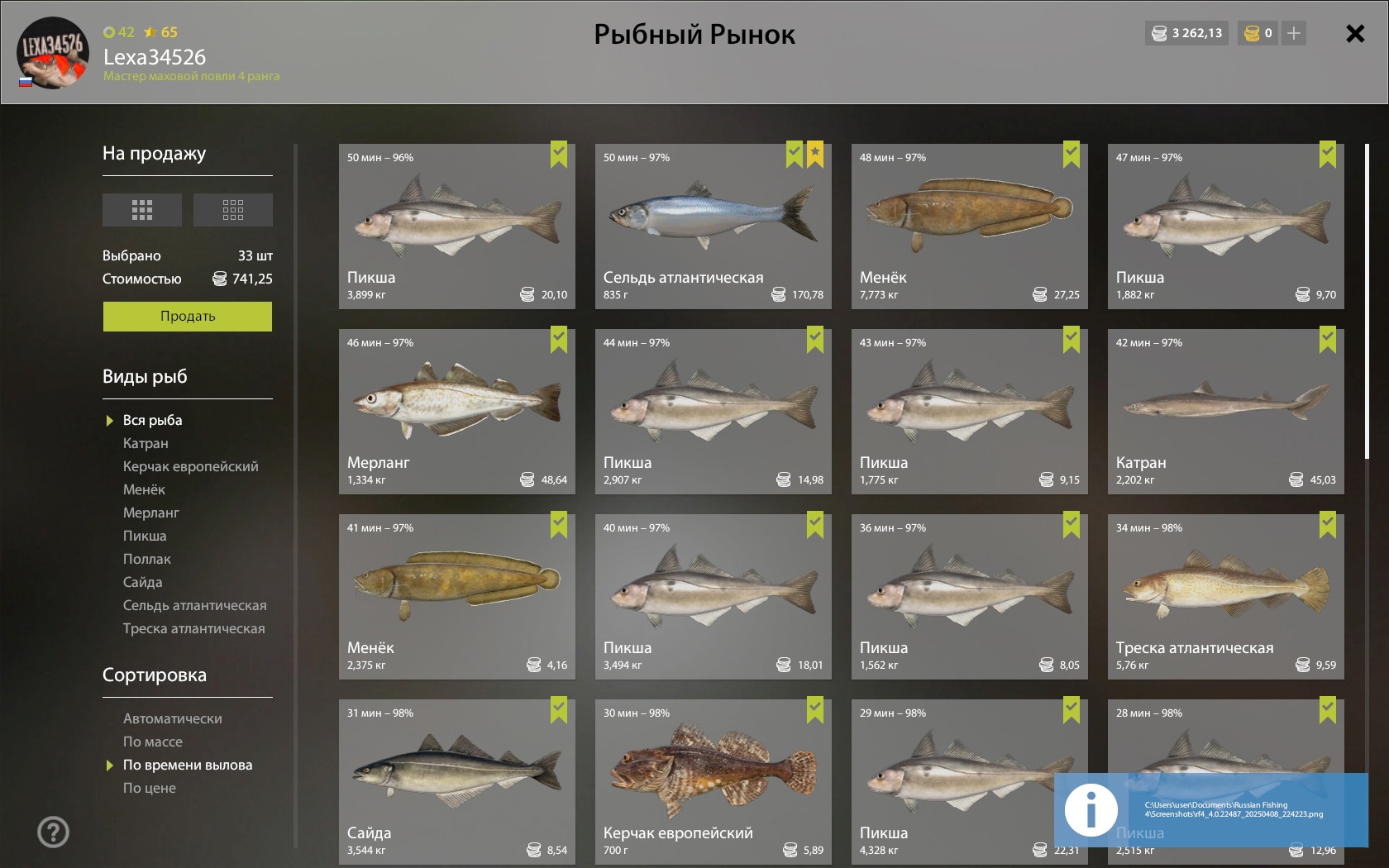The height and width of the screenshot is (868, 1389).
Task: Select the filled grid view icon
Action: (142, 210)
